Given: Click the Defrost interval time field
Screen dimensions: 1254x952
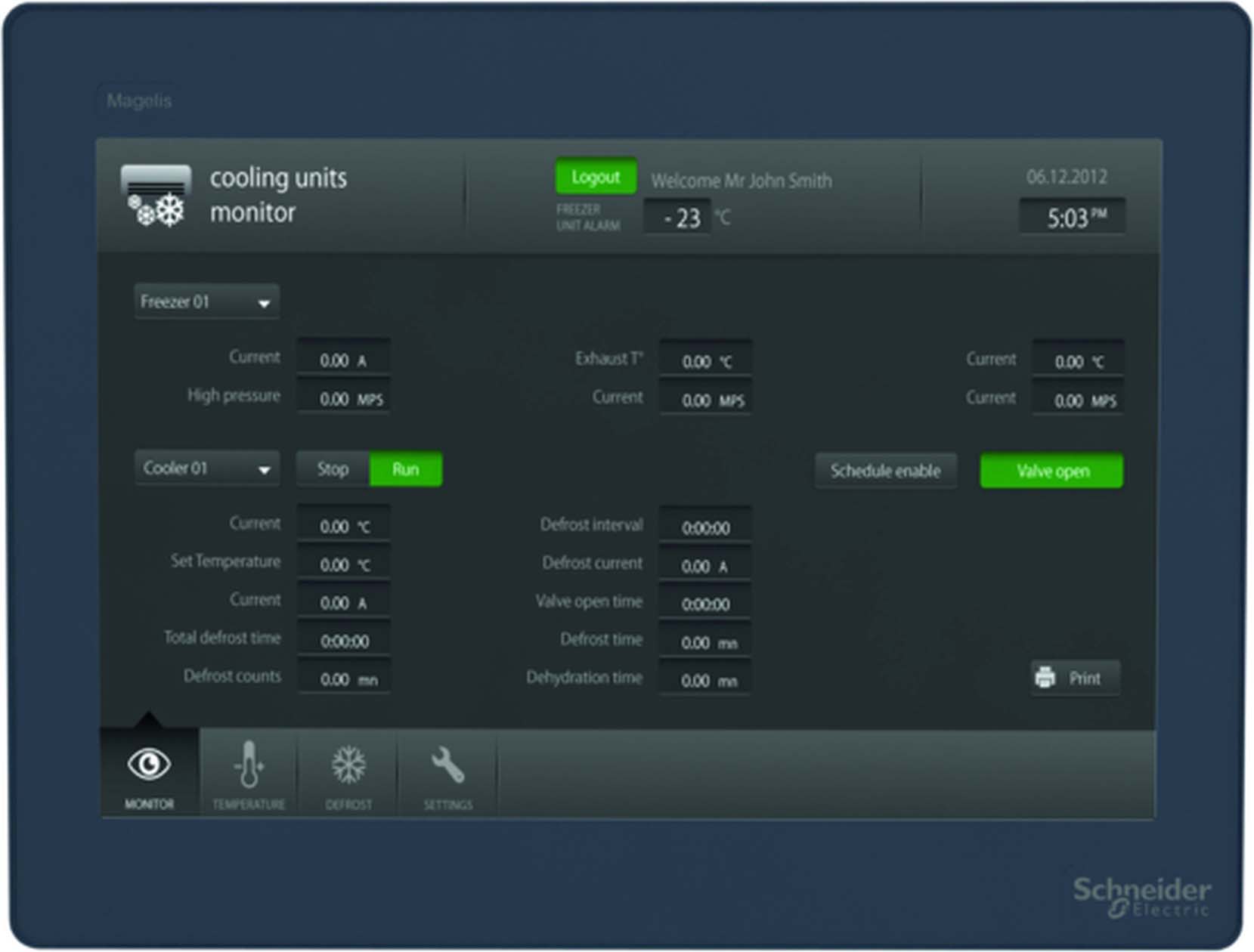Looking at the screenshot, I should [x=705, y=527].
